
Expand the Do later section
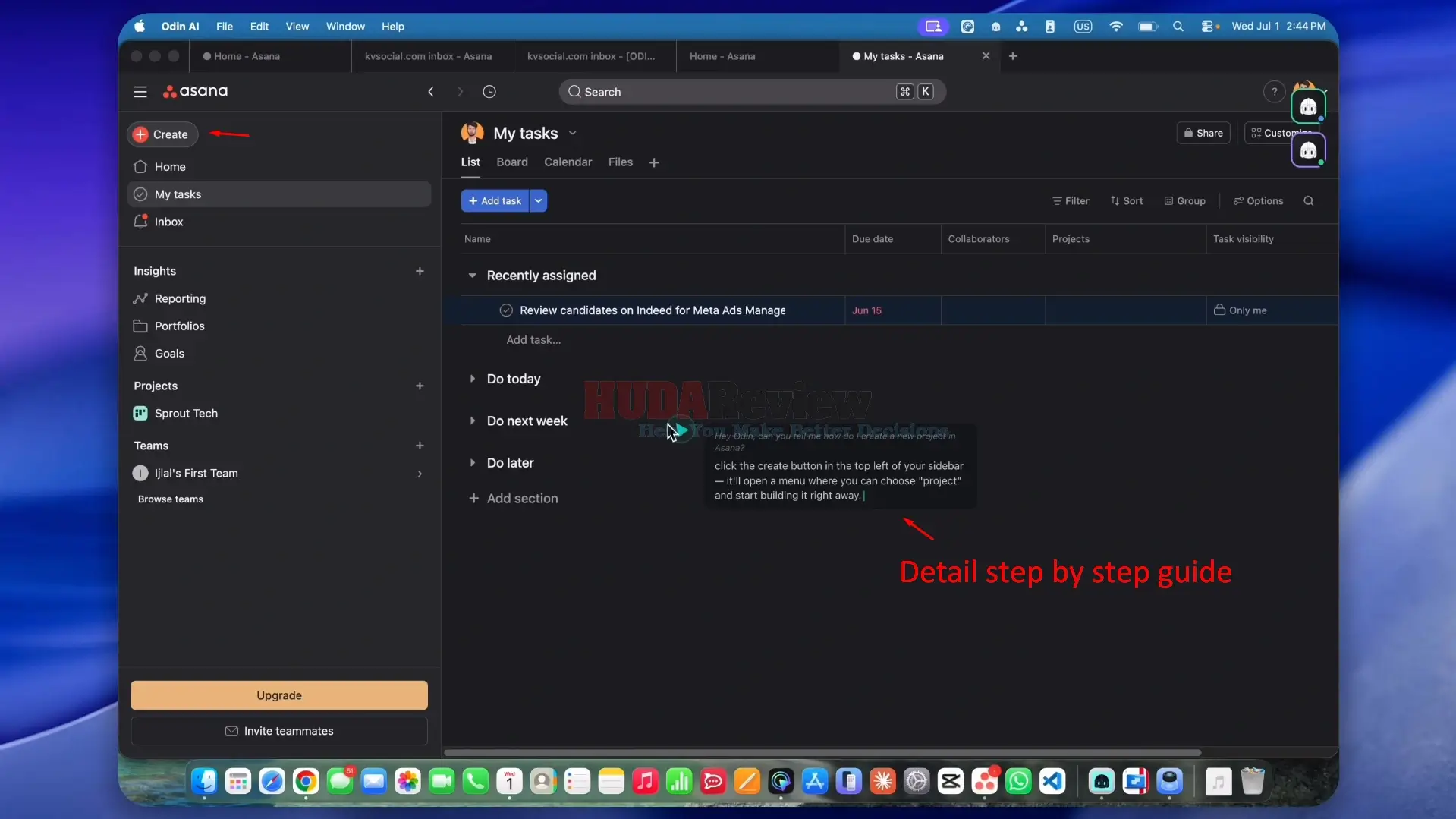click(472, 463)
